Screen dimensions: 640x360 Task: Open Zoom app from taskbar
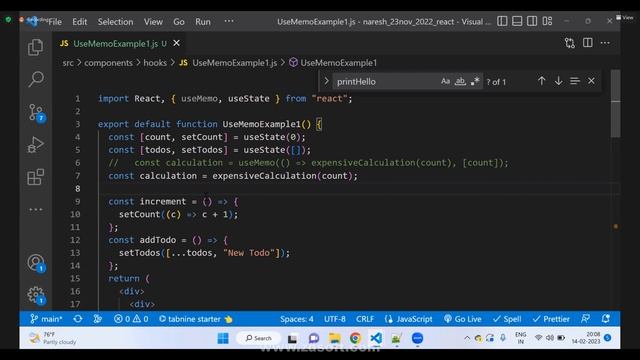[x=417, y=338]
